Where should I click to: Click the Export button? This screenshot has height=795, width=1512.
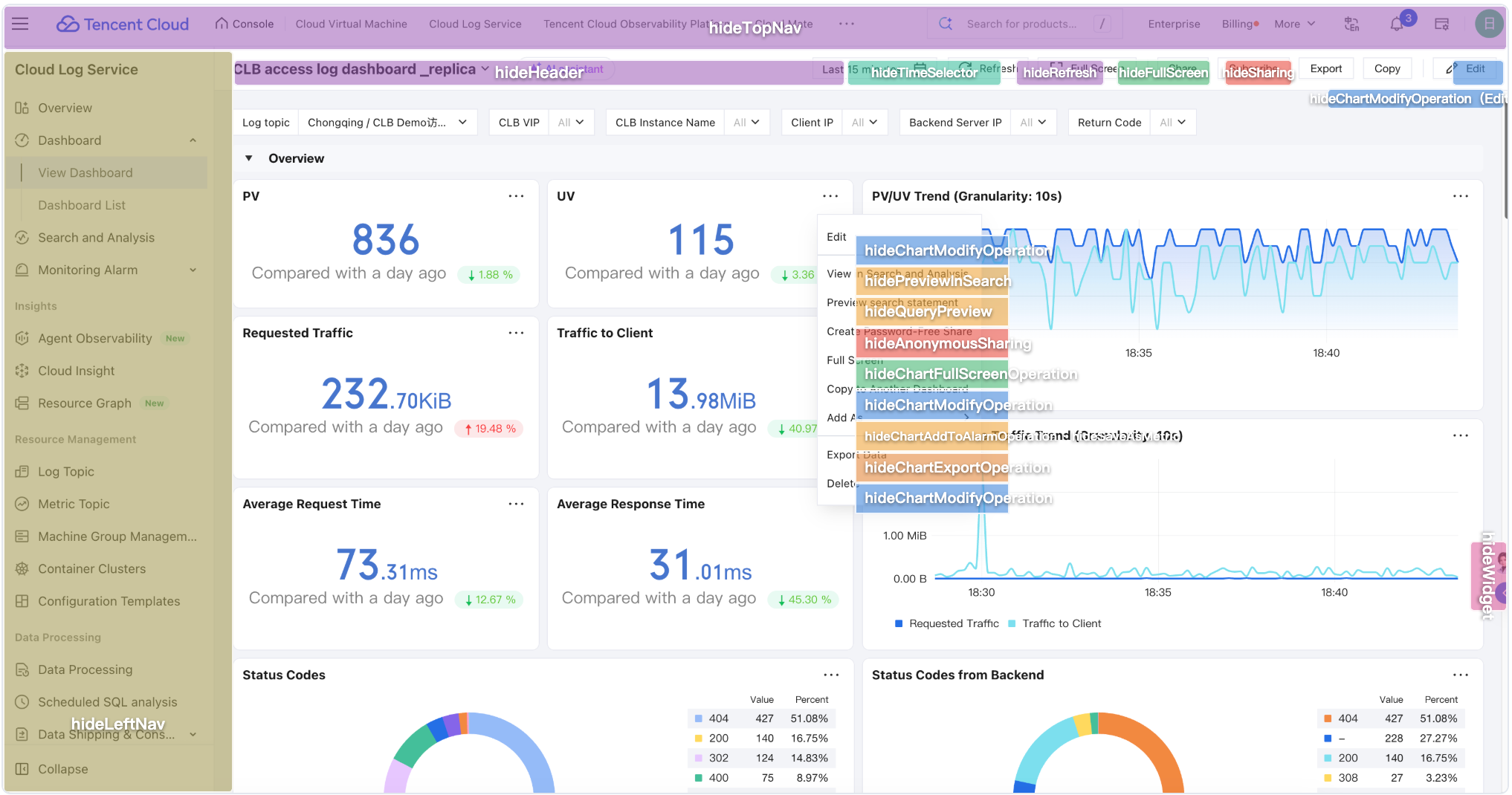click(x=1325, y=69)
